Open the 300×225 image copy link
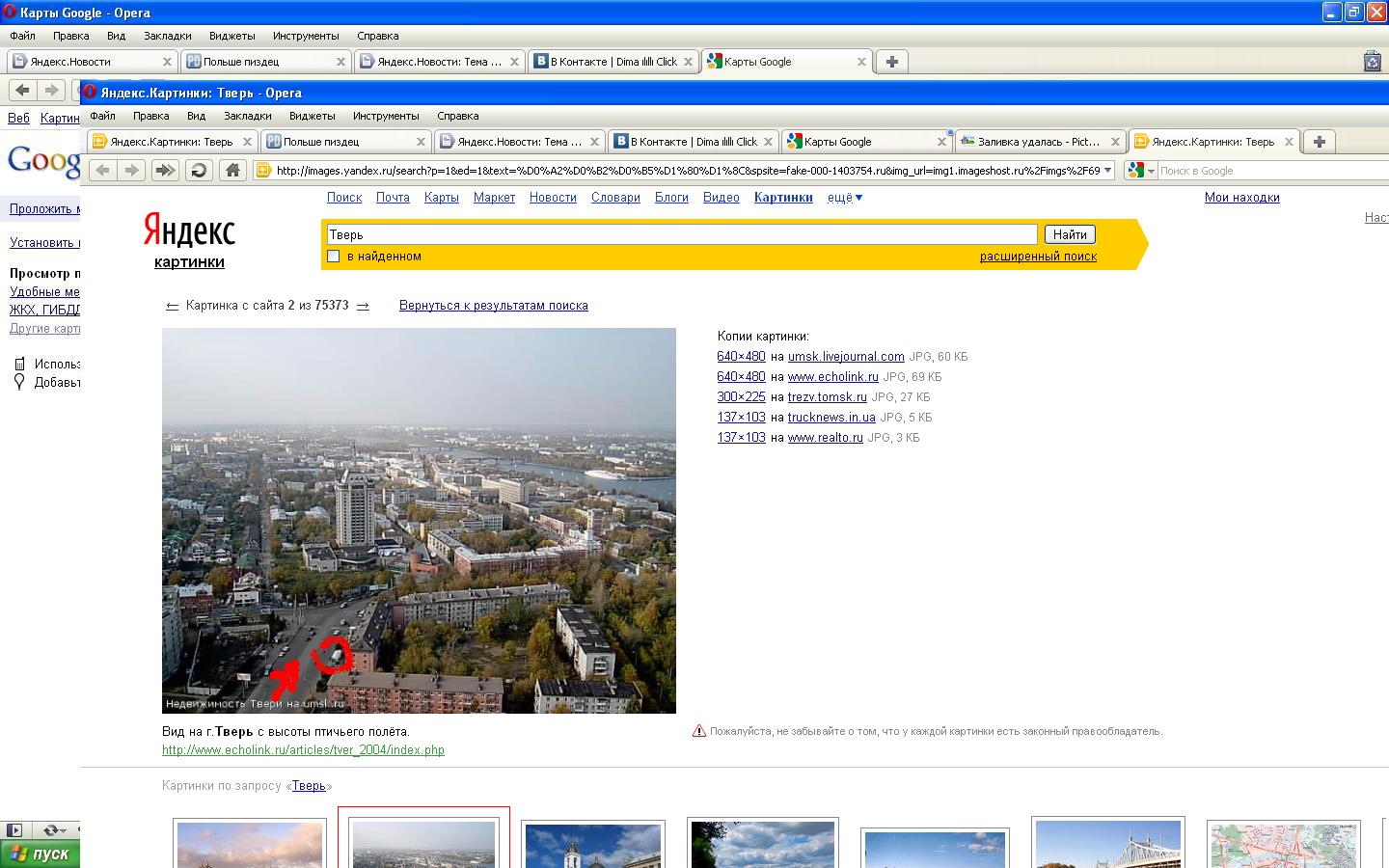This screenshot has height=868, width=1389. click(741, 397)
